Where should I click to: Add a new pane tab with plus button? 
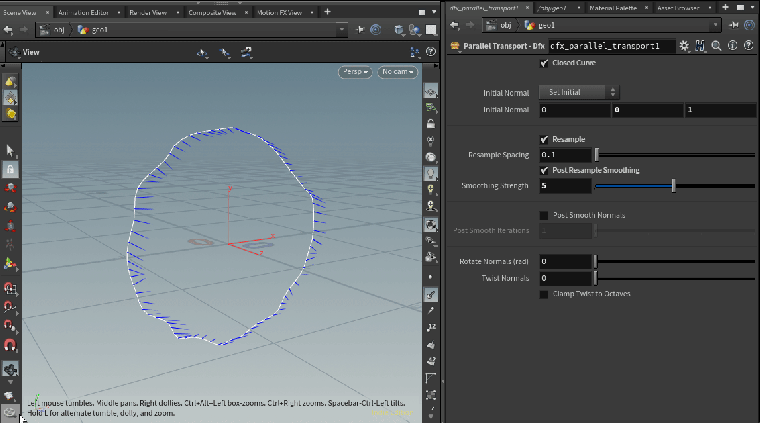(328, 12)
